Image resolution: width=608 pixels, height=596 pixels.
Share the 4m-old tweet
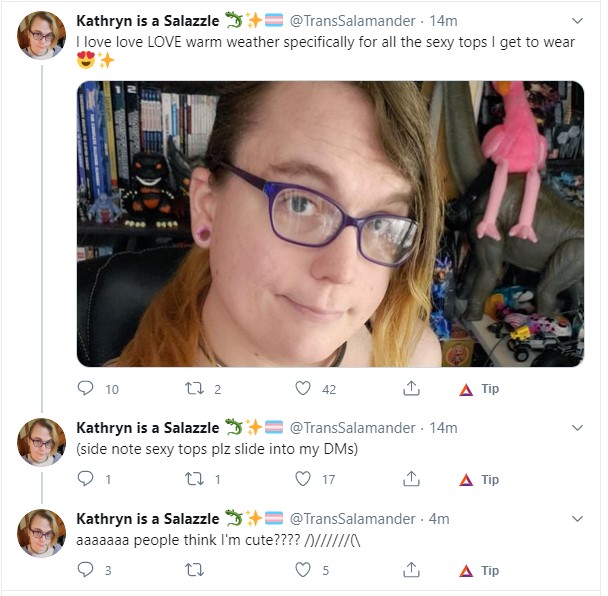[411, 569]
